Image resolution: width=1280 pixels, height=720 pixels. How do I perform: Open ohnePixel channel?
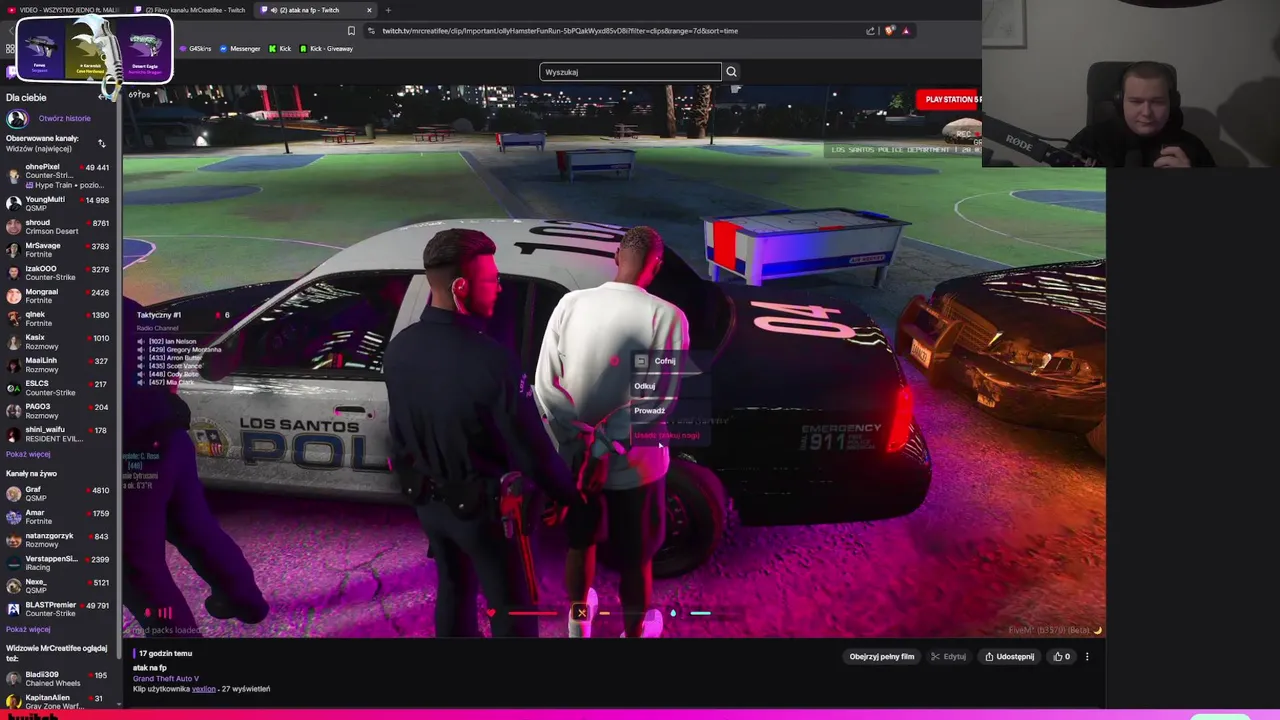coord(60,176)
